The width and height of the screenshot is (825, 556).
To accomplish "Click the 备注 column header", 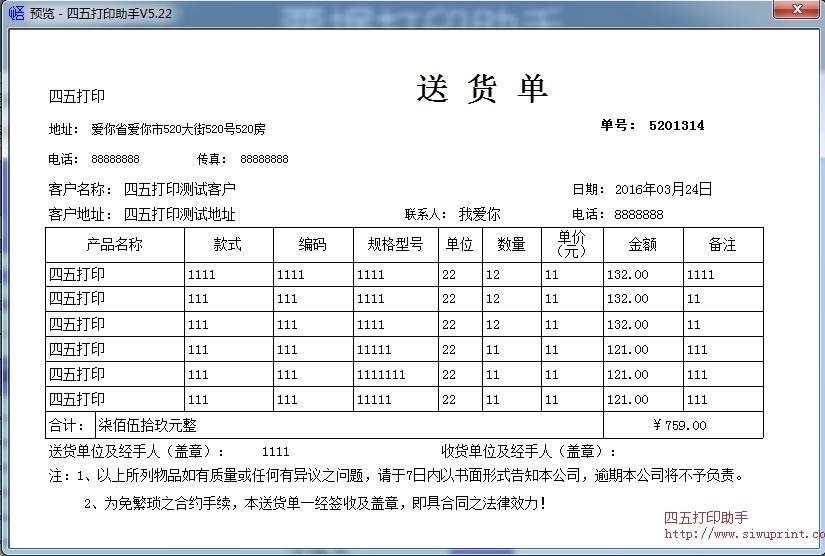I will [722, 245].
